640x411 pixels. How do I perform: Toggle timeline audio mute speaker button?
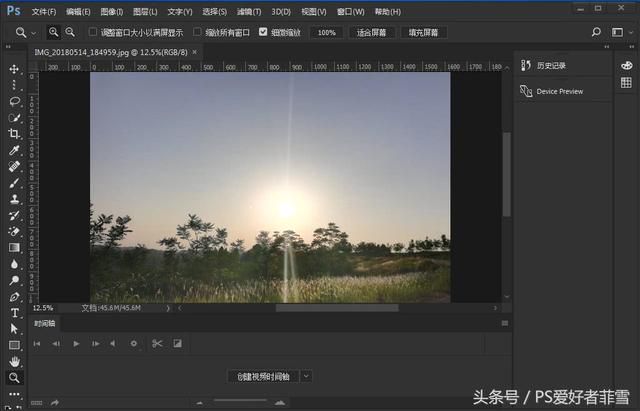click(113, 344)
